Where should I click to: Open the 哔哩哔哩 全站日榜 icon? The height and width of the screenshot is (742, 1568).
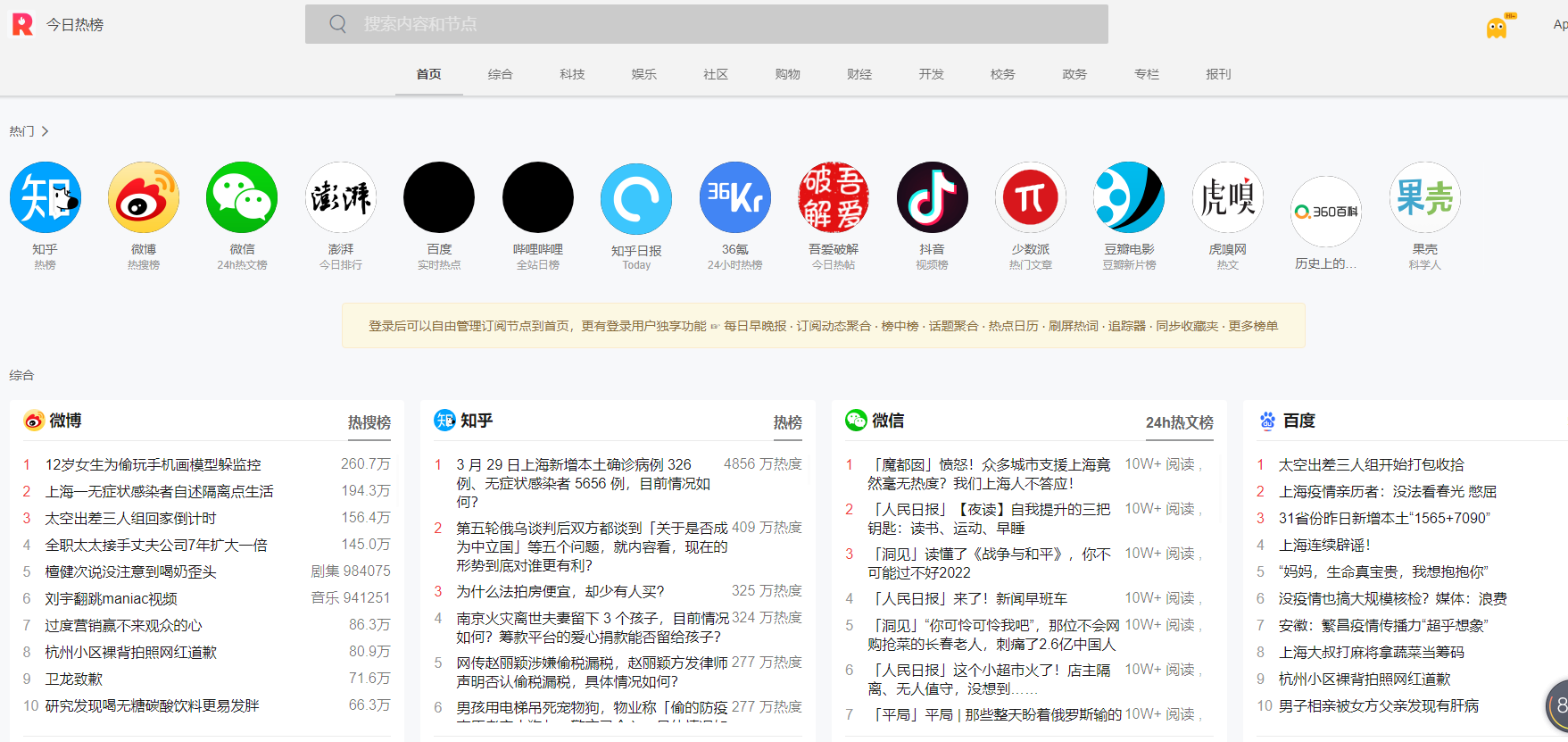pos(538,197)
